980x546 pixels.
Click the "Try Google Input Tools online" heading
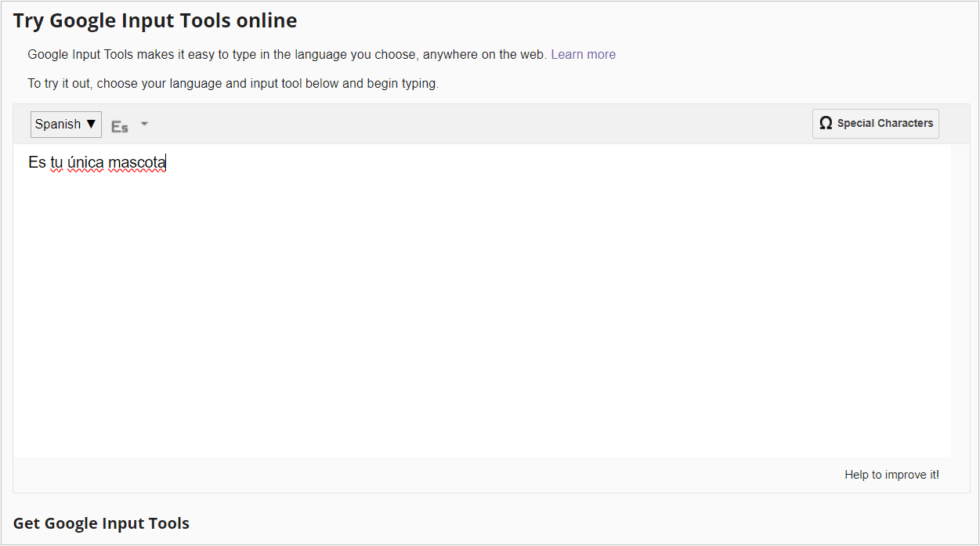click(155, 20)
